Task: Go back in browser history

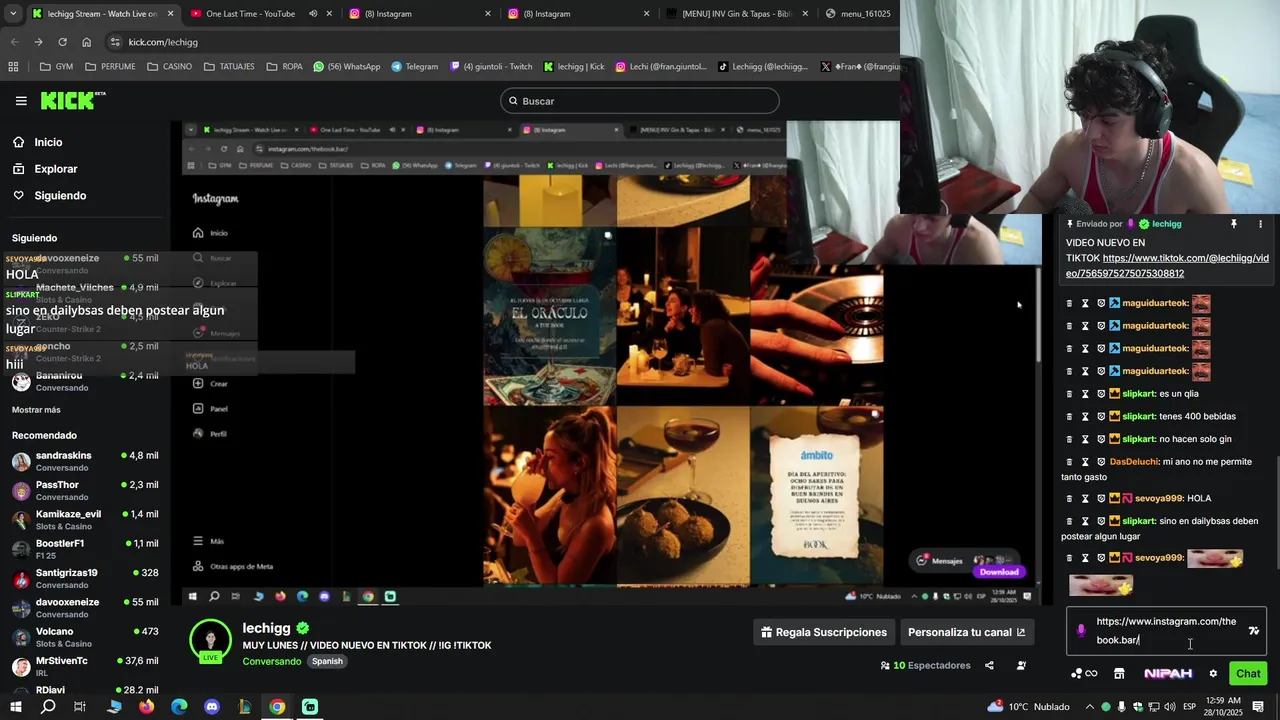Action: [14, 42]
